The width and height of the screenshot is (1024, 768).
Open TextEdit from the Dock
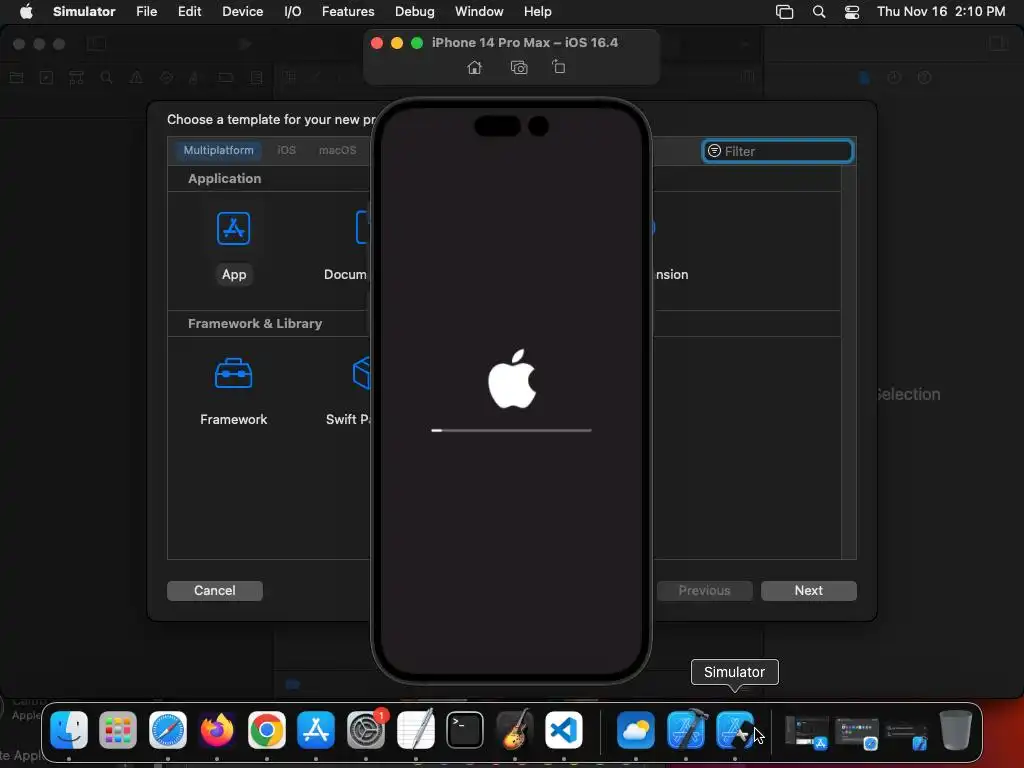click(x=415, y=730)
